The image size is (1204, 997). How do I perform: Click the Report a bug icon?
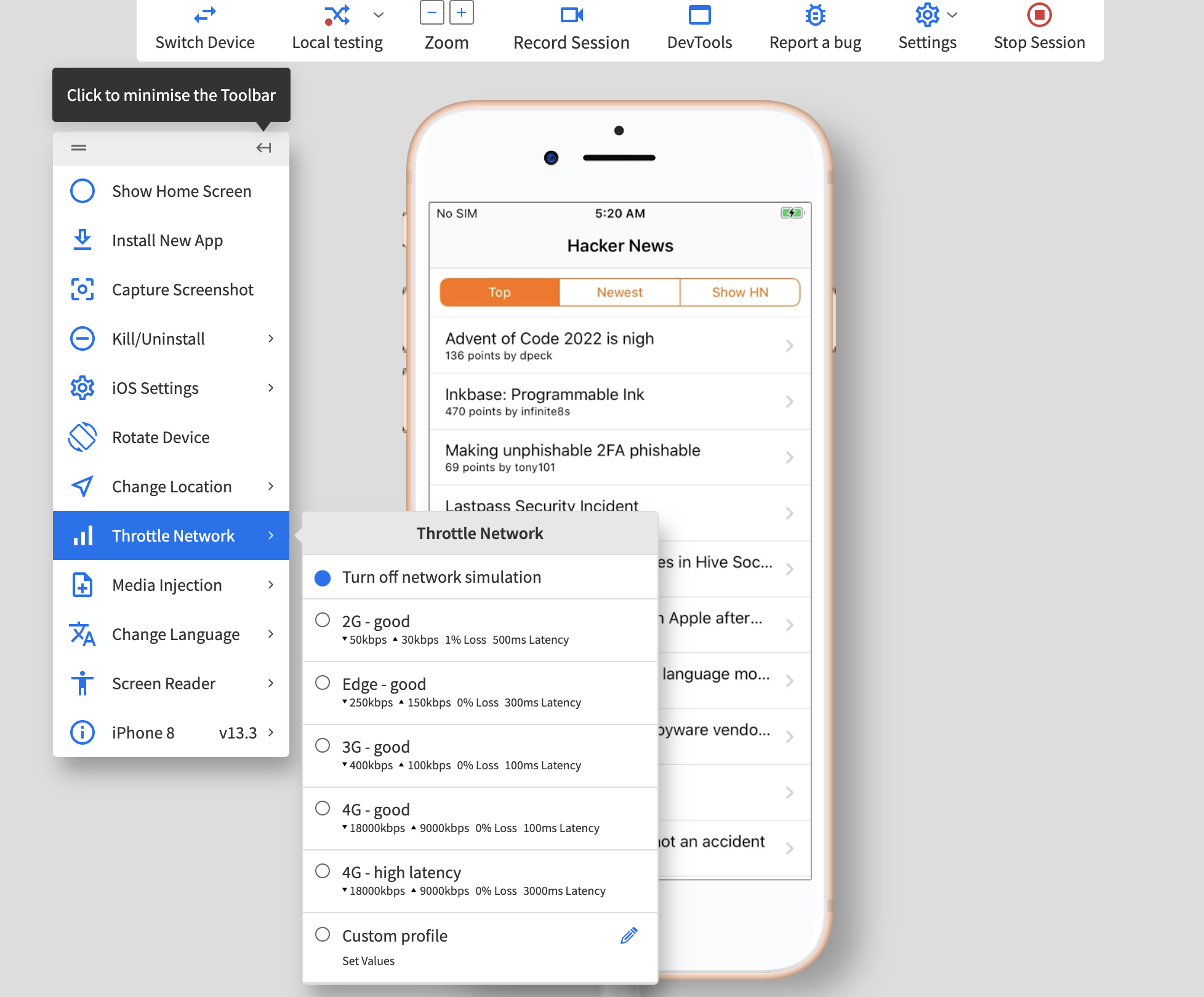tap(814, 15)
